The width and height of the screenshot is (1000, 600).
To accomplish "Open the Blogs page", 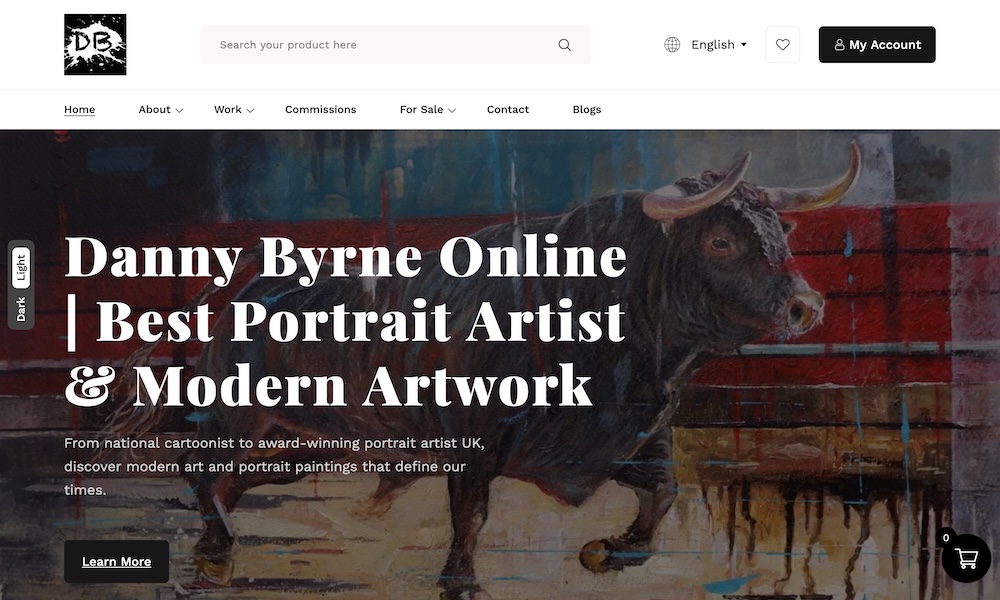I will click(x=587, y=110).
